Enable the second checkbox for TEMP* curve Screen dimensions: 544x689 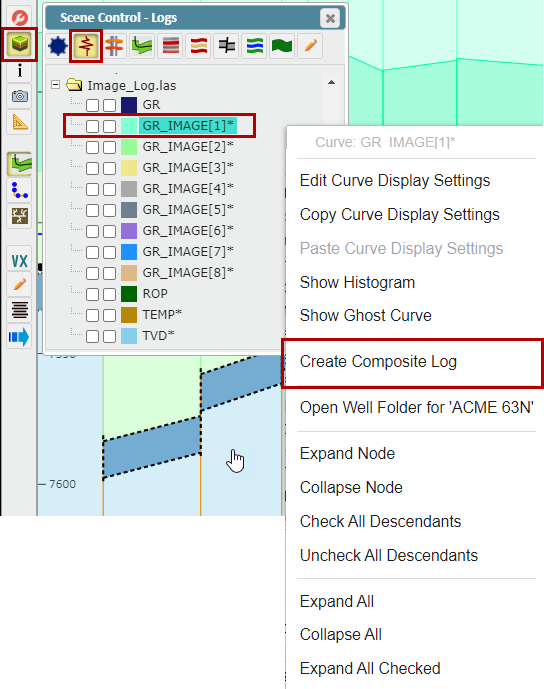point(109,315)
